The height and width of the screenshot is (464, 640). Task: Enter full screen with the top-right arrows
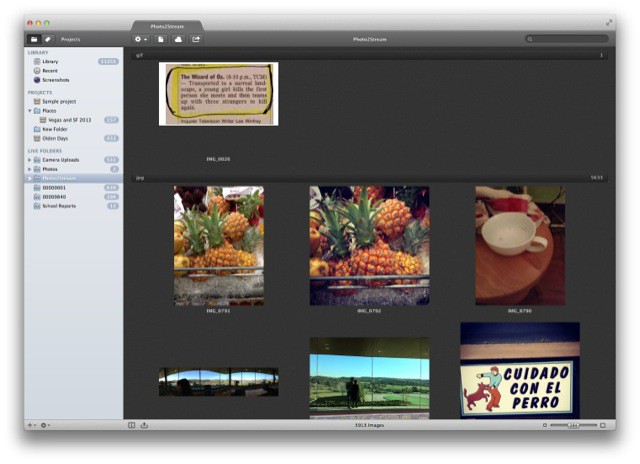coord(609,22)
